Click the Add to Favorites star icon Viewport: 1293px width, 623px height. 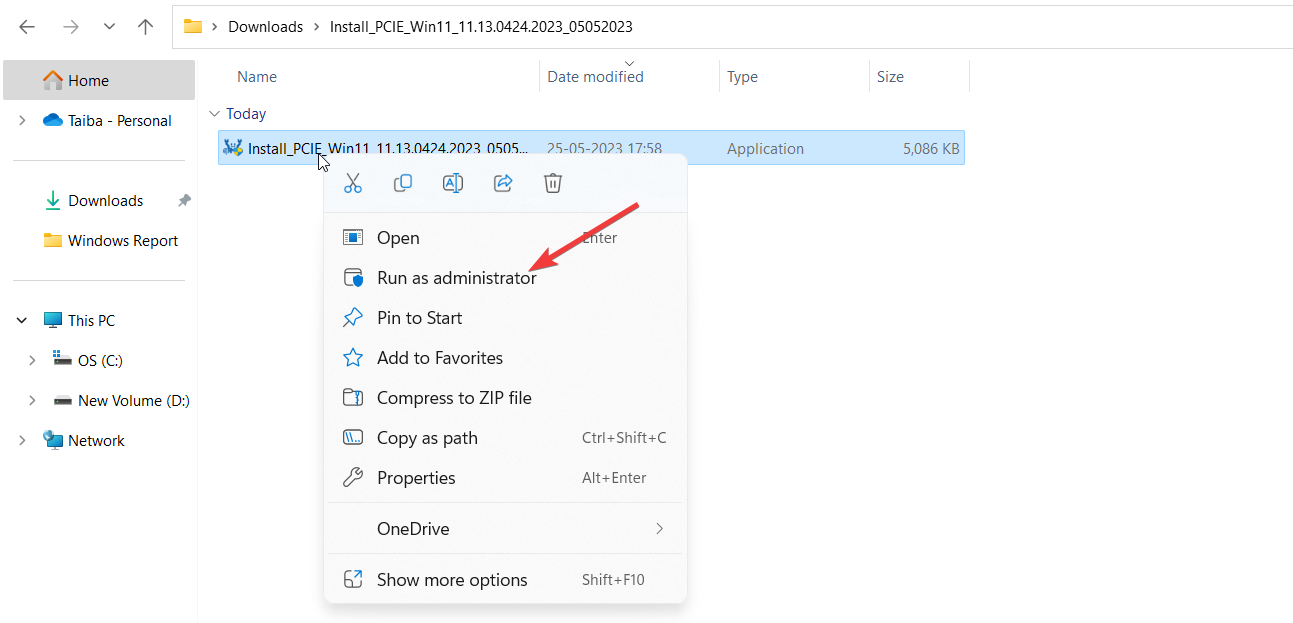coord(353,358)
